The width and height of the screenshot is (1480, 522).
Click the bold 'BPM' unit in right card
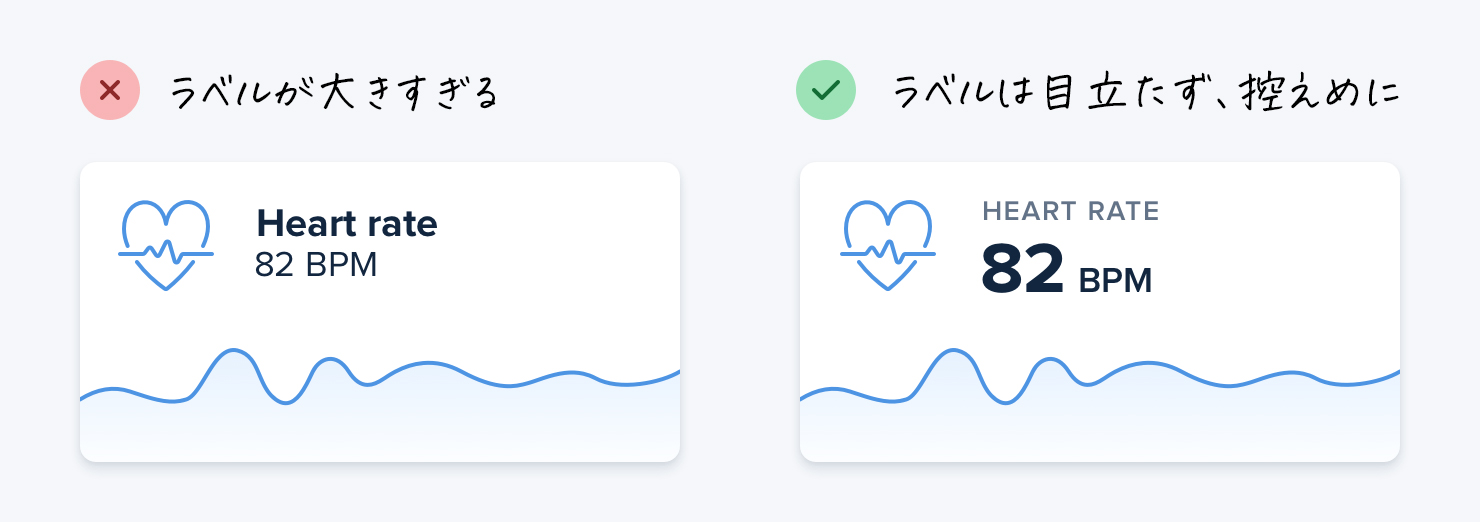1116,281
